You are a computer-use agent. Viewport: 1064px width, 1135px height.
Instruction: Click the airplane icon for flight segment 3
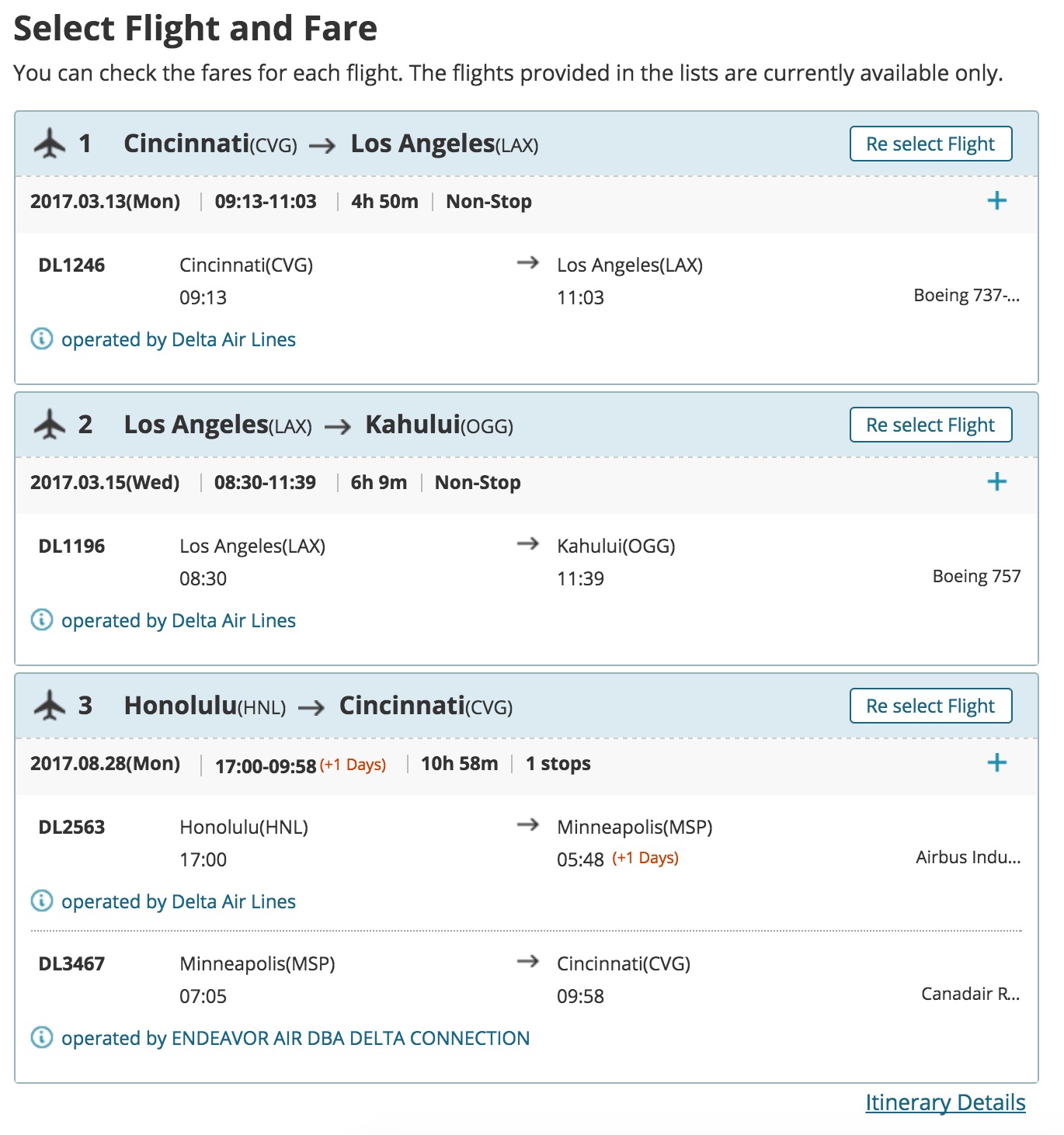pos(50,706)
